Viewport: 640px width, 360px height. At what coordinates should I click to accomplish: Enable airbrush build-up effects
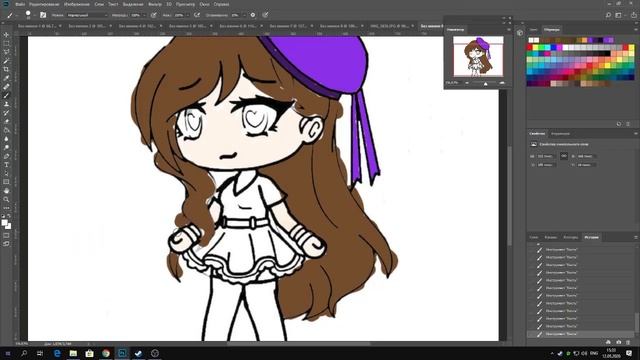pyautogui.click(x=197, y=15)
